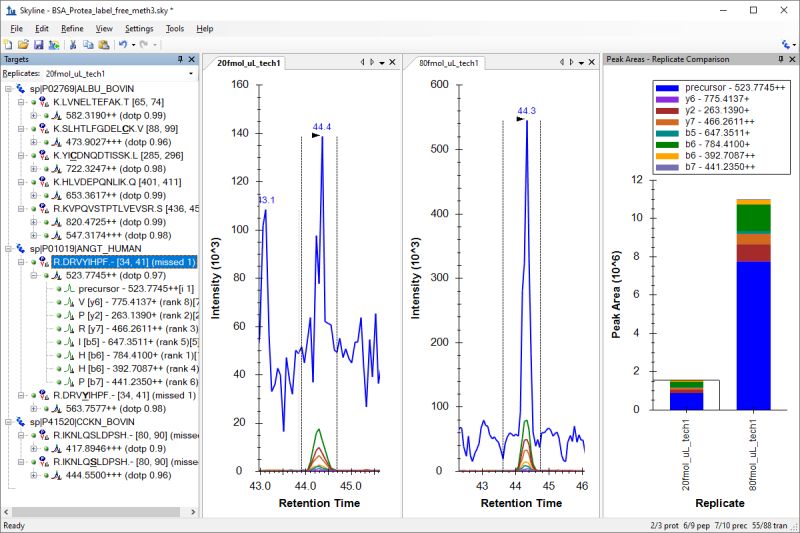Select the K.YICDNQDTISSK.L peptide
The height and width of the screenshot is (533, 800).
pos(118,156)
